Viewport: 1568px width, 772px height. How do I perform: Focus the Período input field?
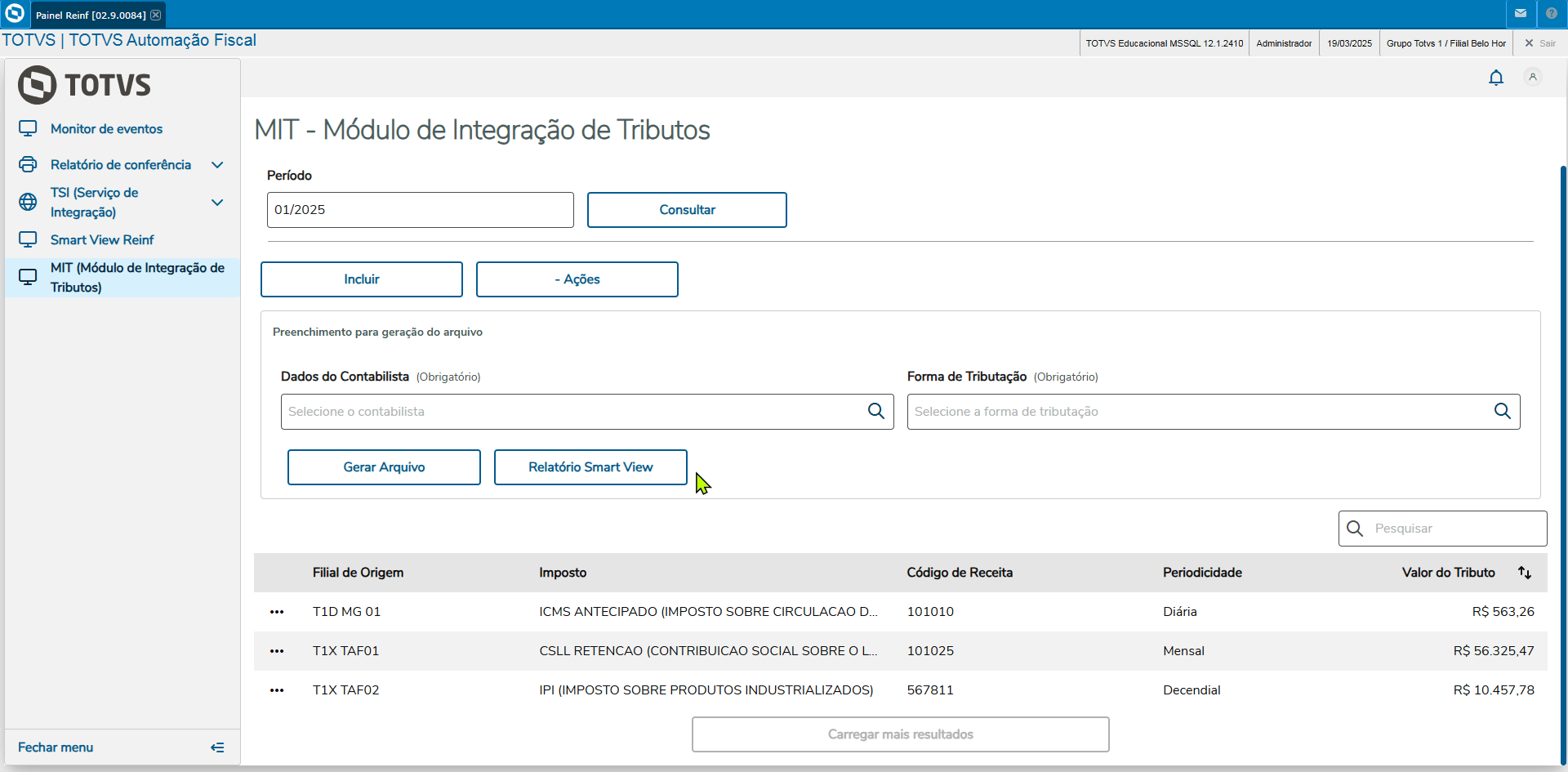point(421,210)
